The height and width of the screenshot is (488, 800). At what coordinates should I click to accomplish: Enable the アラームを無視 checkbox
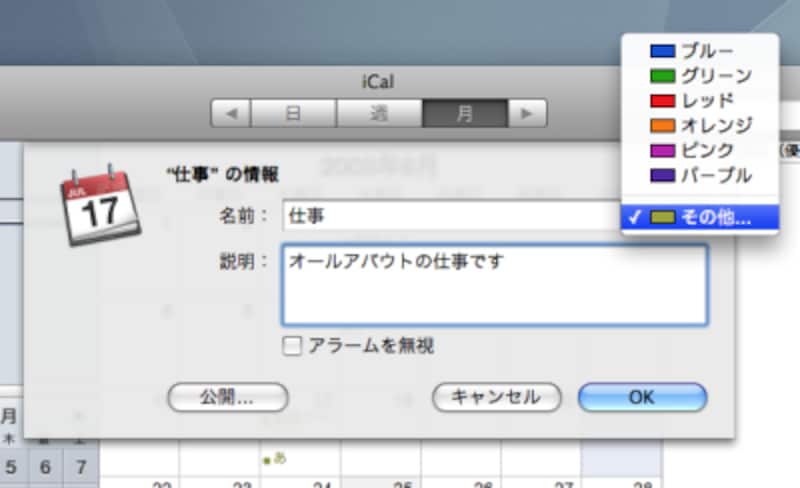pyautogui.click(x=292, y=346)
